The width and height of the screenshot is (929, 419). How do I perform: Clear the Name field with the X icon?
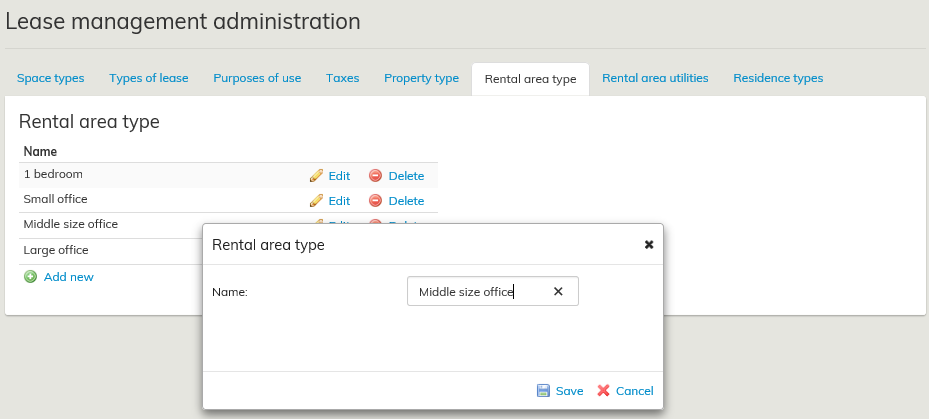558,292
